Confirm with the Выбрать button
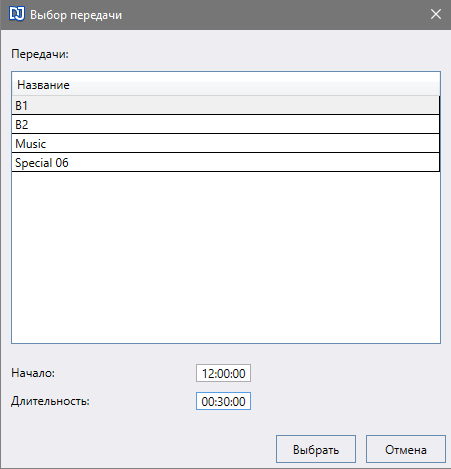The width and height of the screenshot is (451, 469). 316,449
